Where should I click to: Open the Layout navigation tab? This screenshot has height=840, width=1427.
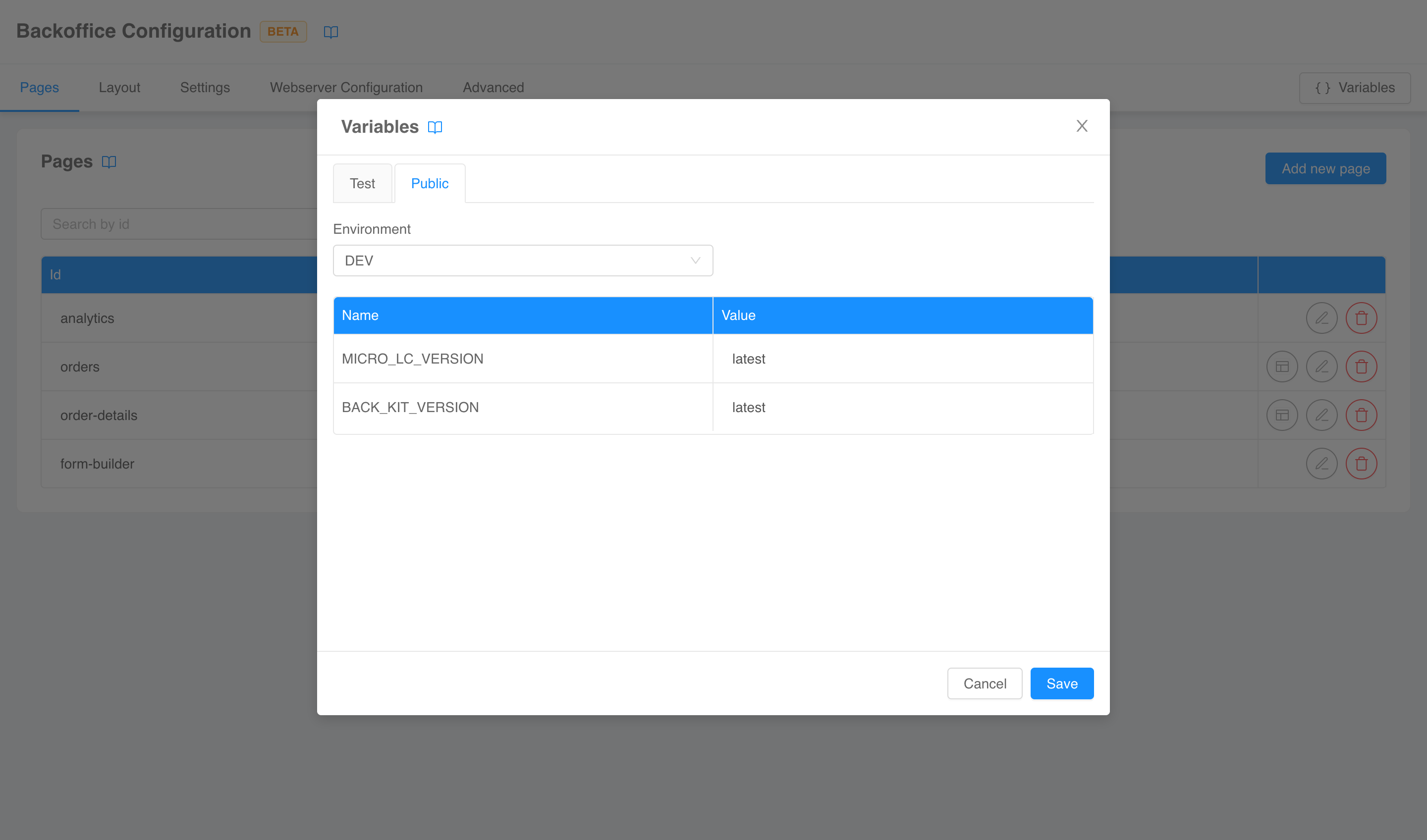point(119,87)
